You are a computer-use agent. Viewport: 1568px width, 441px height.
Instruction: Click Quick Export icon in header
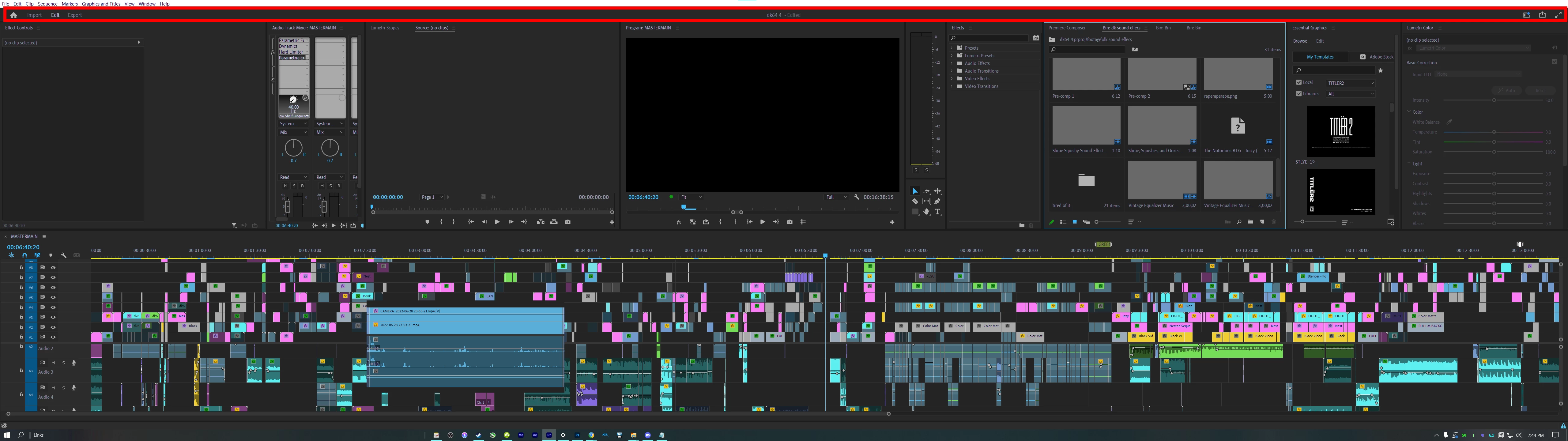(x=1543, y=15)
